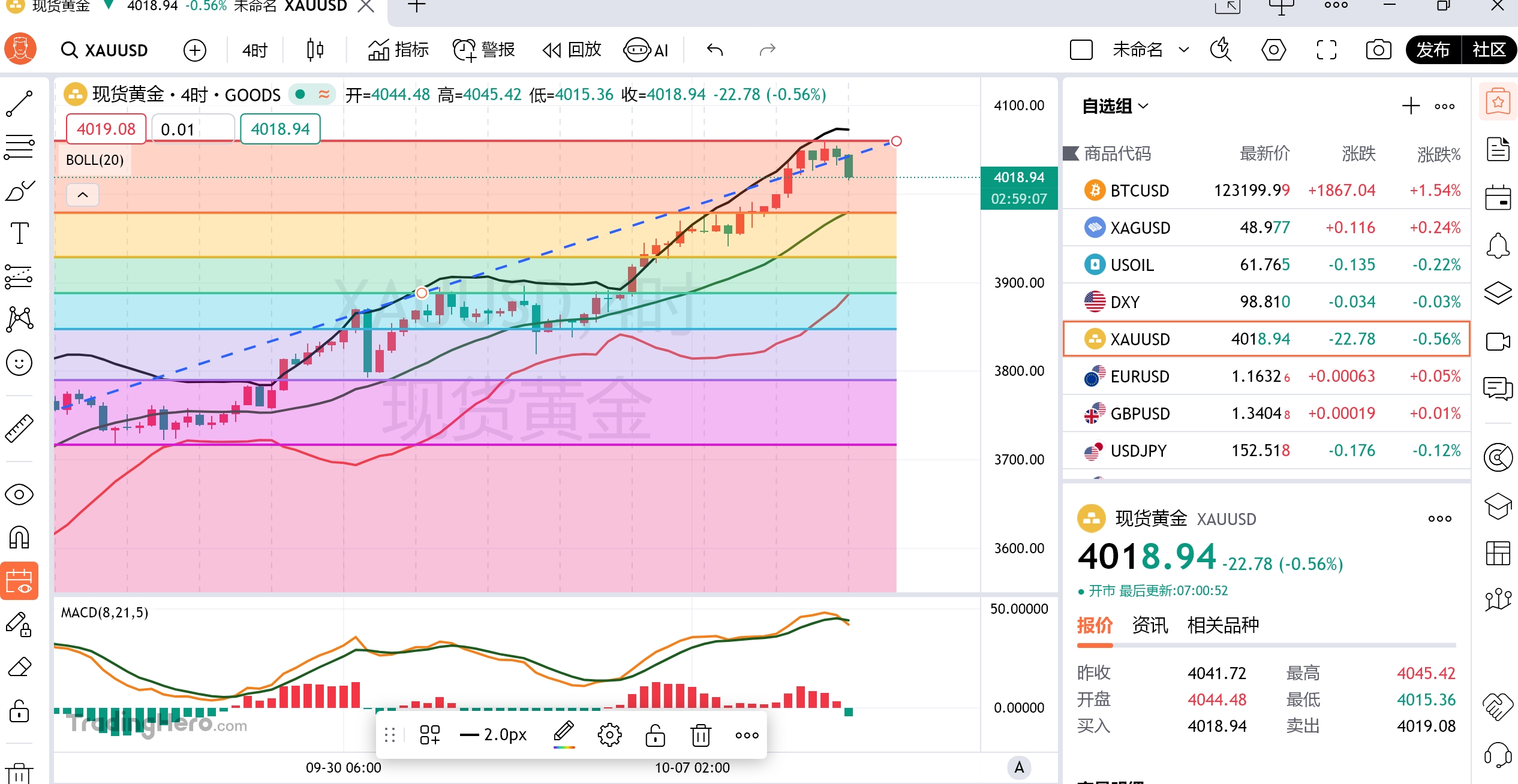Toggle lock on the selected drawing
This screenshot has width=1518, height=784.
tap(655, 735)
